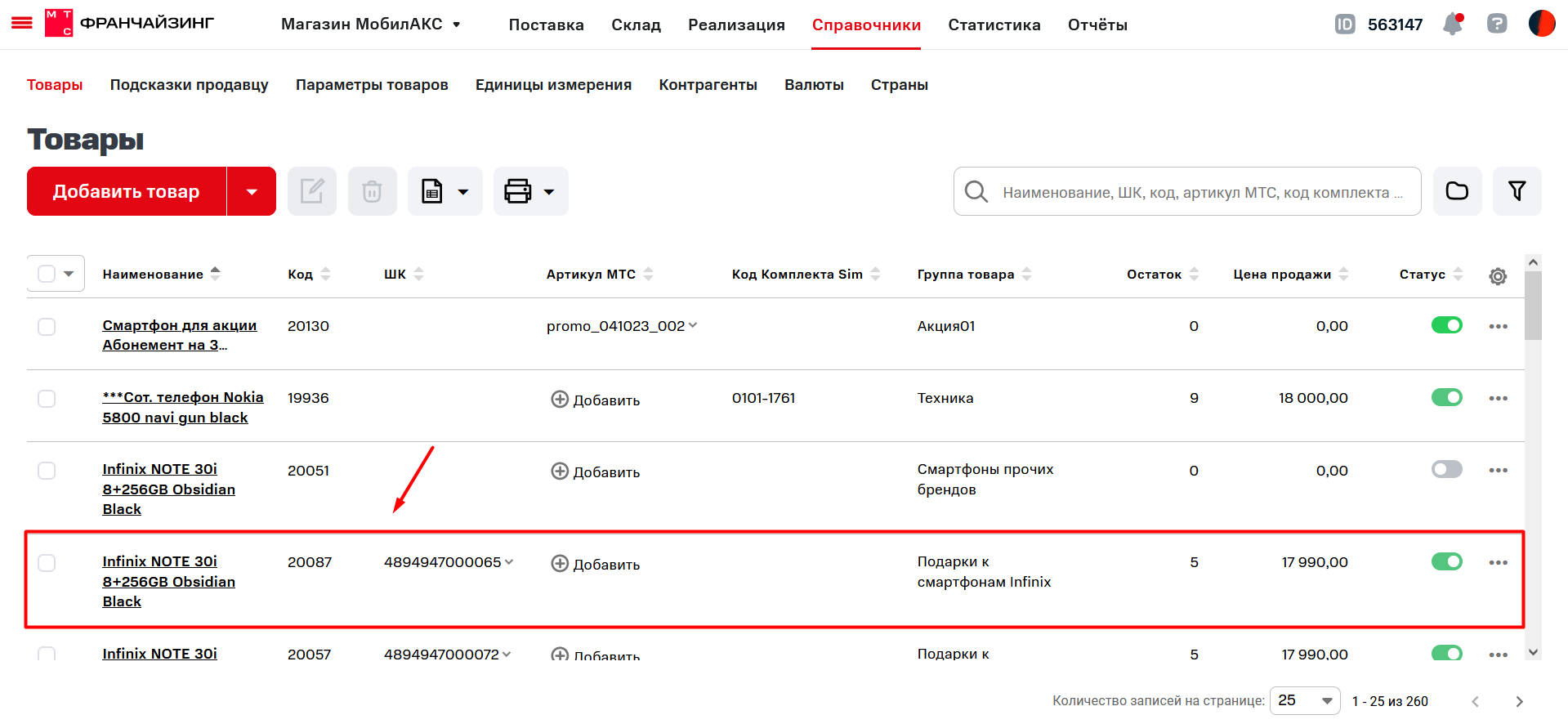This screenshot has height=724, width=1568.
Task: Open the select-all checkbox dropdown arrow
Action: [69, 274]
